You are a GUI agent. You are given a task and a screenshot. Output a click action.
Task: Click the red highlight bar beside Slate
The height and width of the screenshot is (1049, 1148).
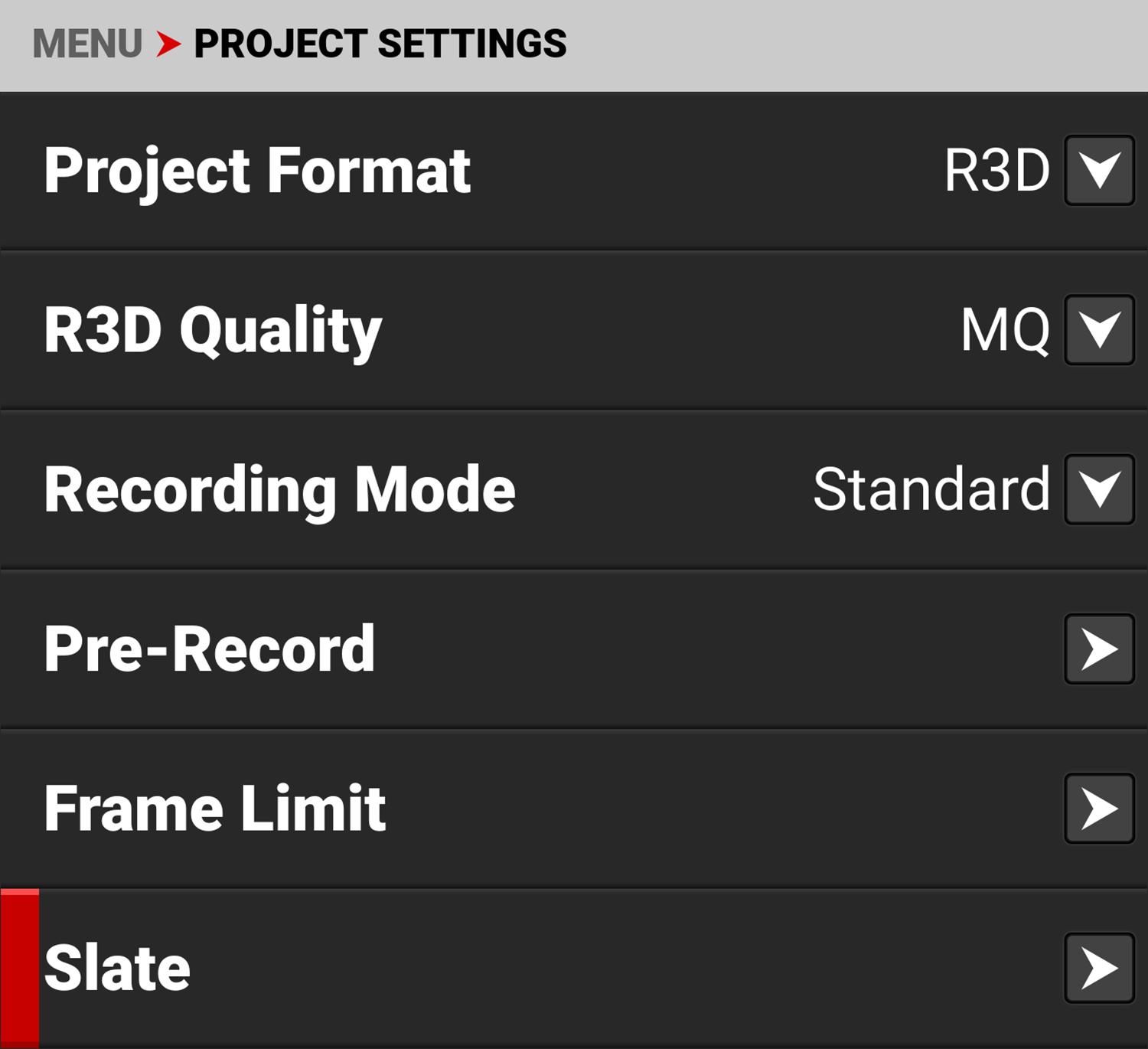pos(20,968)
